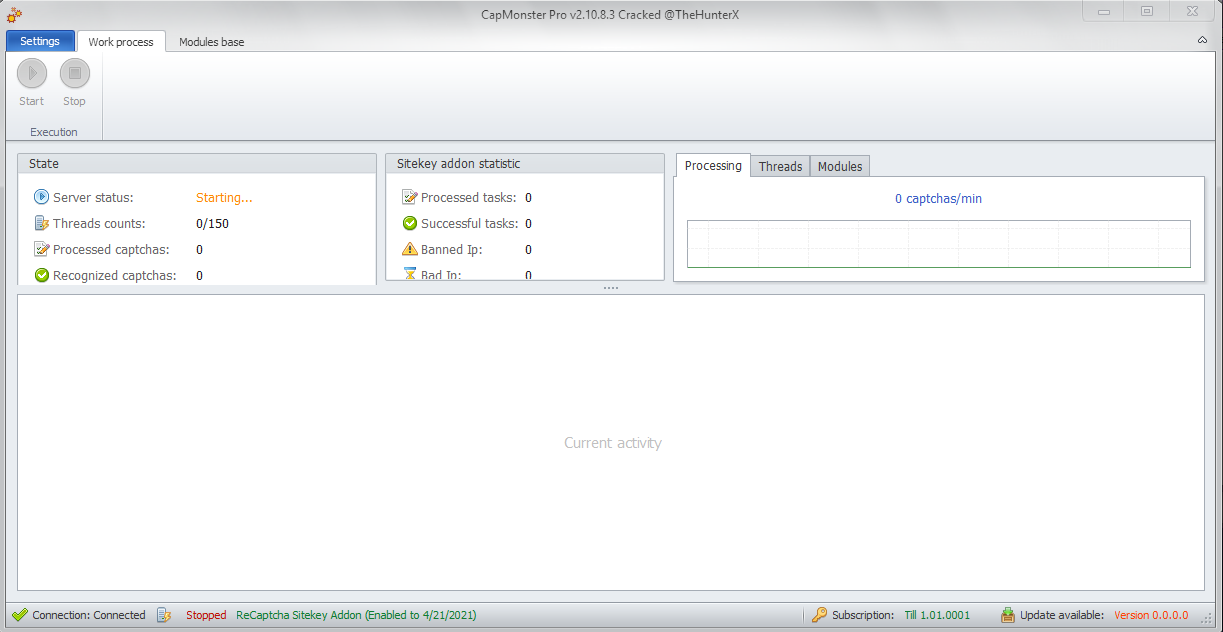Click 'Version 0.0.0.0' update link

[x=1151, y=615]
